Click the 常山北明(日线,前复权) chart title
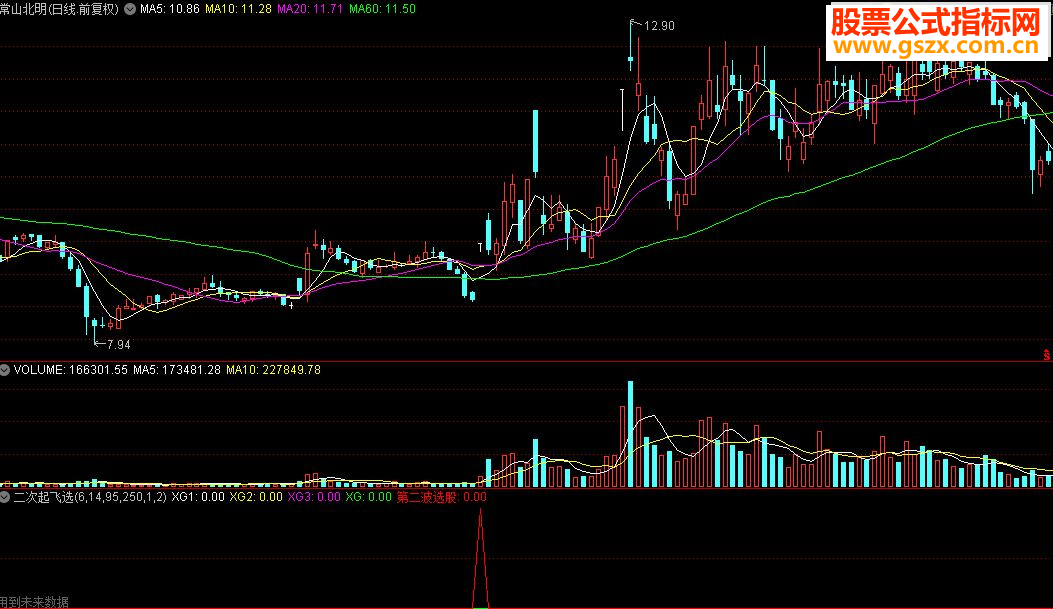Image resolution: width=1053 pixels, height=609 pixels. (59, 9)
